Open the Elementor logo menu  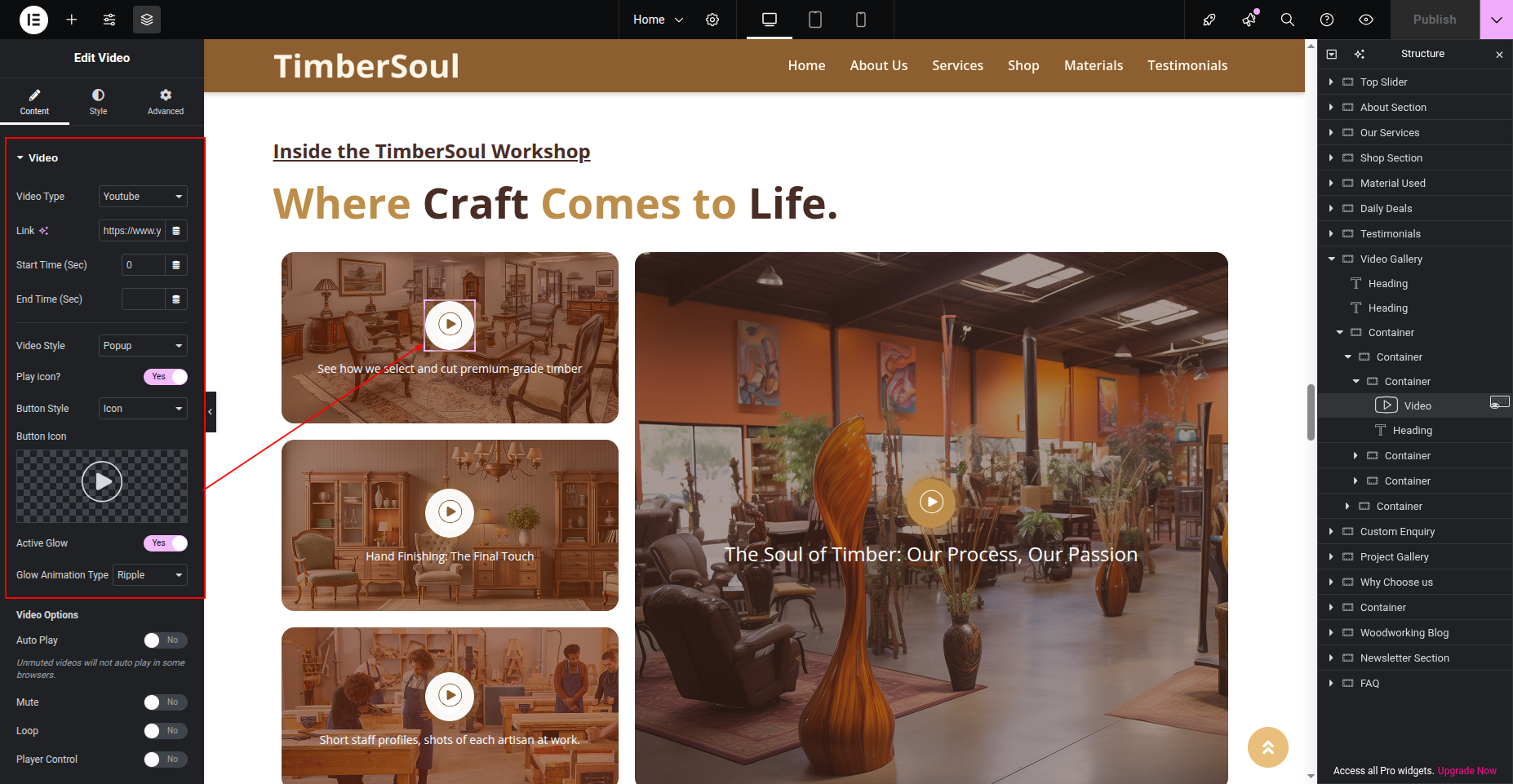(33, 20)
